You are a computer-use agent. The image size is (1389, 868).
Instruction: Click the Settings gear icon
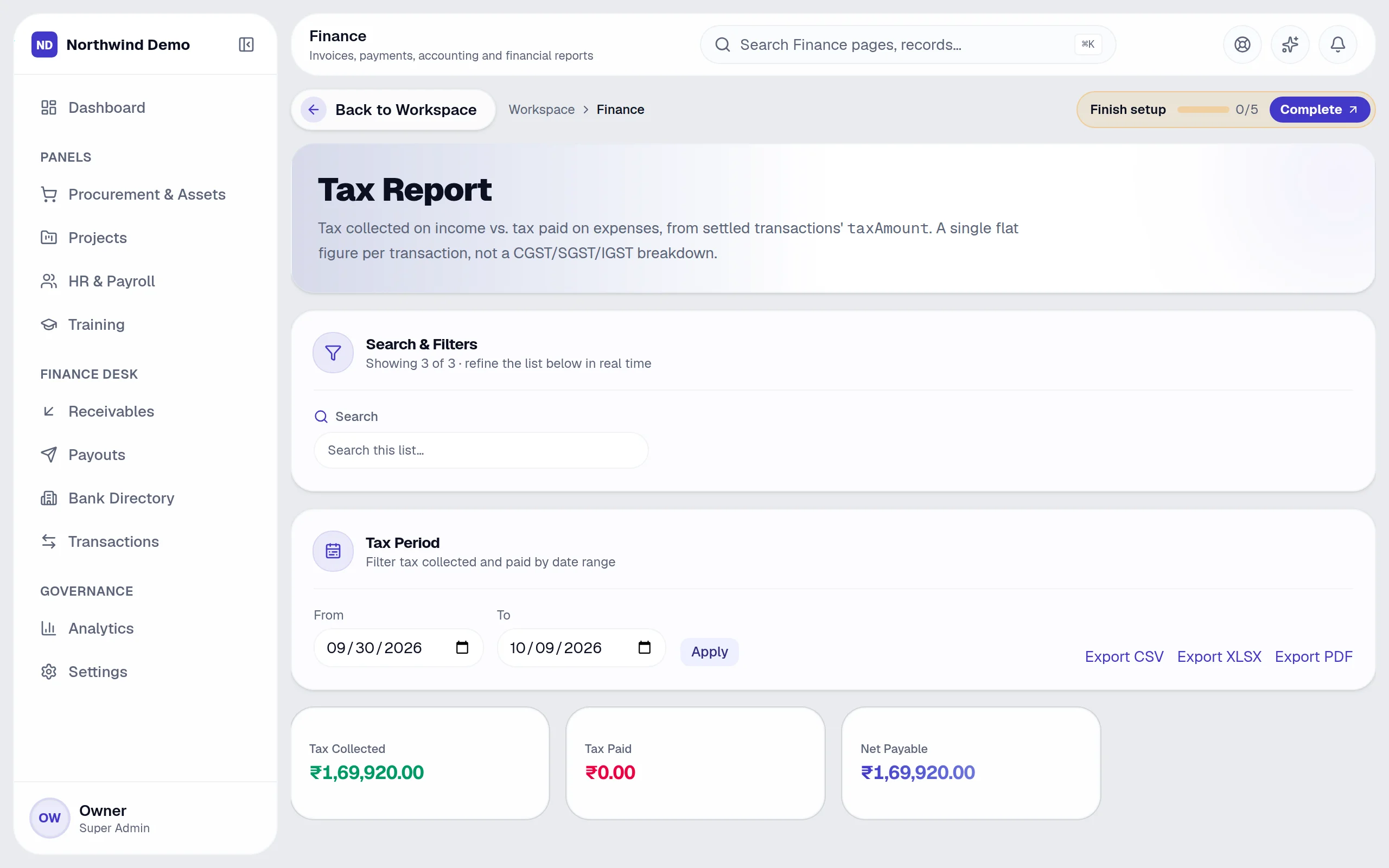point(49,672)
